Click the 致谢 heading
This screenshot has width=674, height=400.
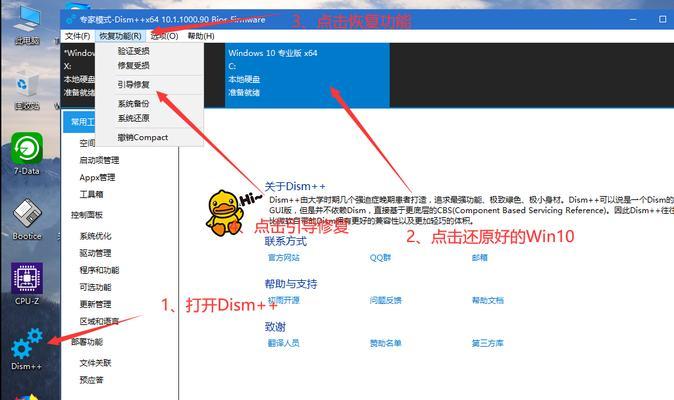tap(275, 327)
